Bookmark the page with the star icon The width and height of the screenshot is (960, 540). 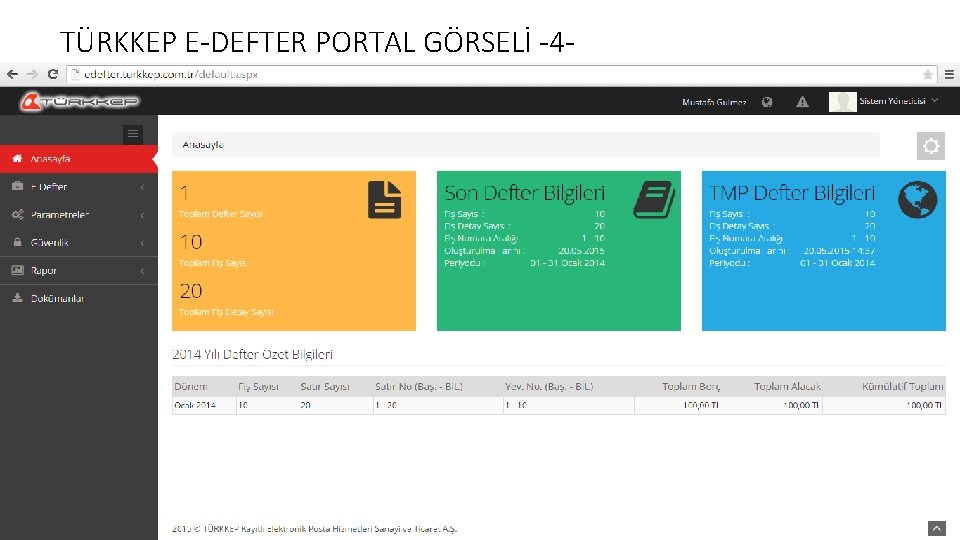(928, 75)
